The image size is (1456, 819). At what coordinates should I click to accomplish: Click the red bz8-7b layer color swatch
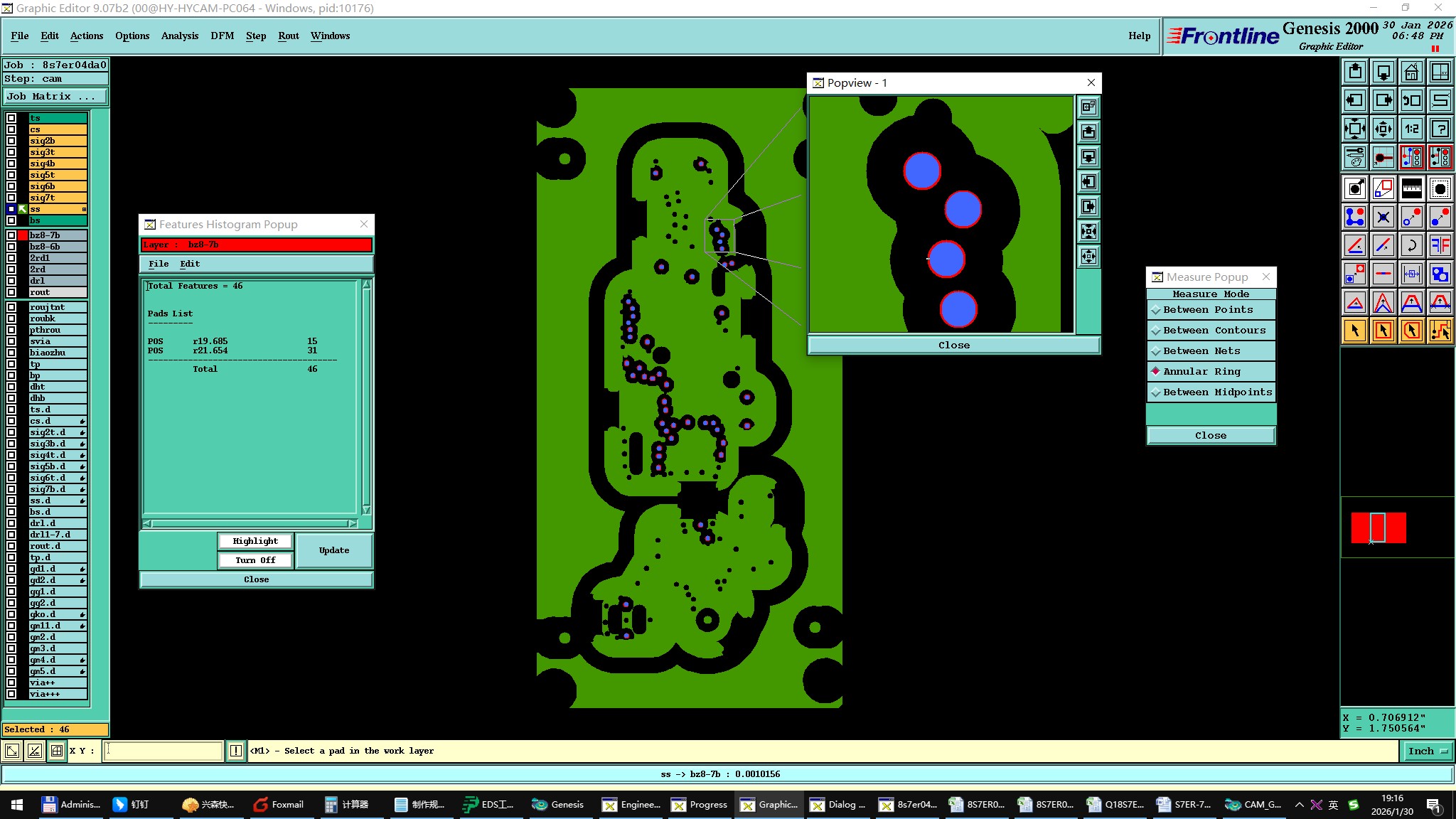23,235
